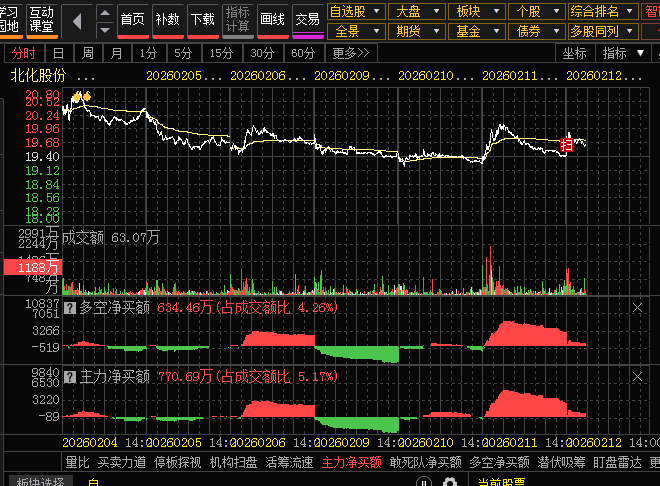Viewport: 660px width, 486px height.
Task: Select the 60分 period tab
Action: (303, 53)
